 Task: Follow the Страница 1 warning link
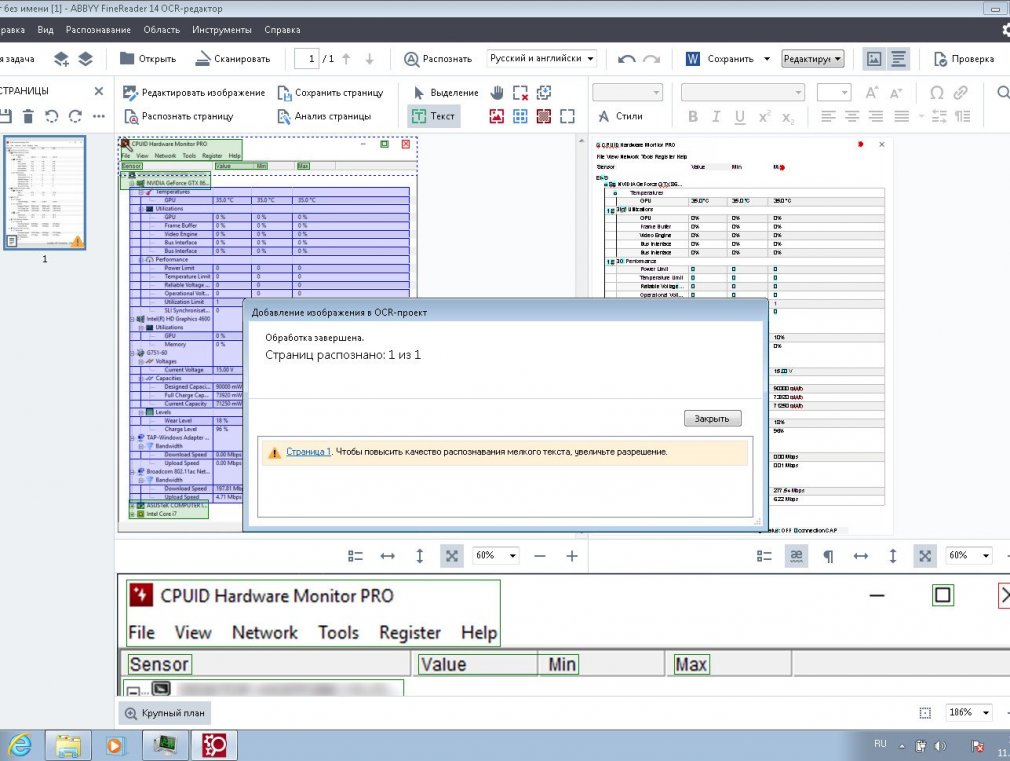[x=308, y=452]
